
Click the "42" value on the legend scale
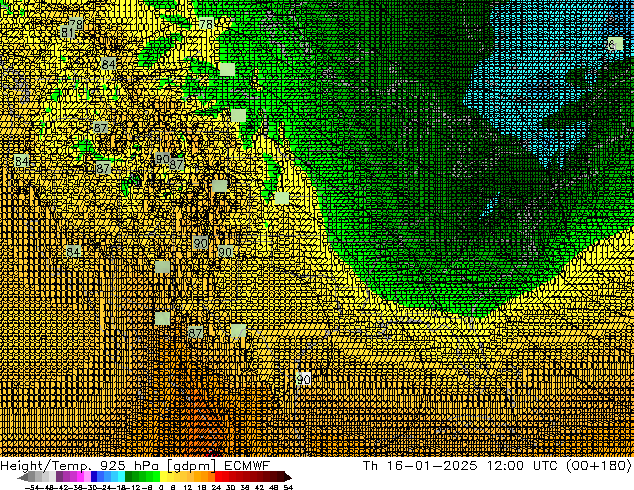tap(260, 488)
